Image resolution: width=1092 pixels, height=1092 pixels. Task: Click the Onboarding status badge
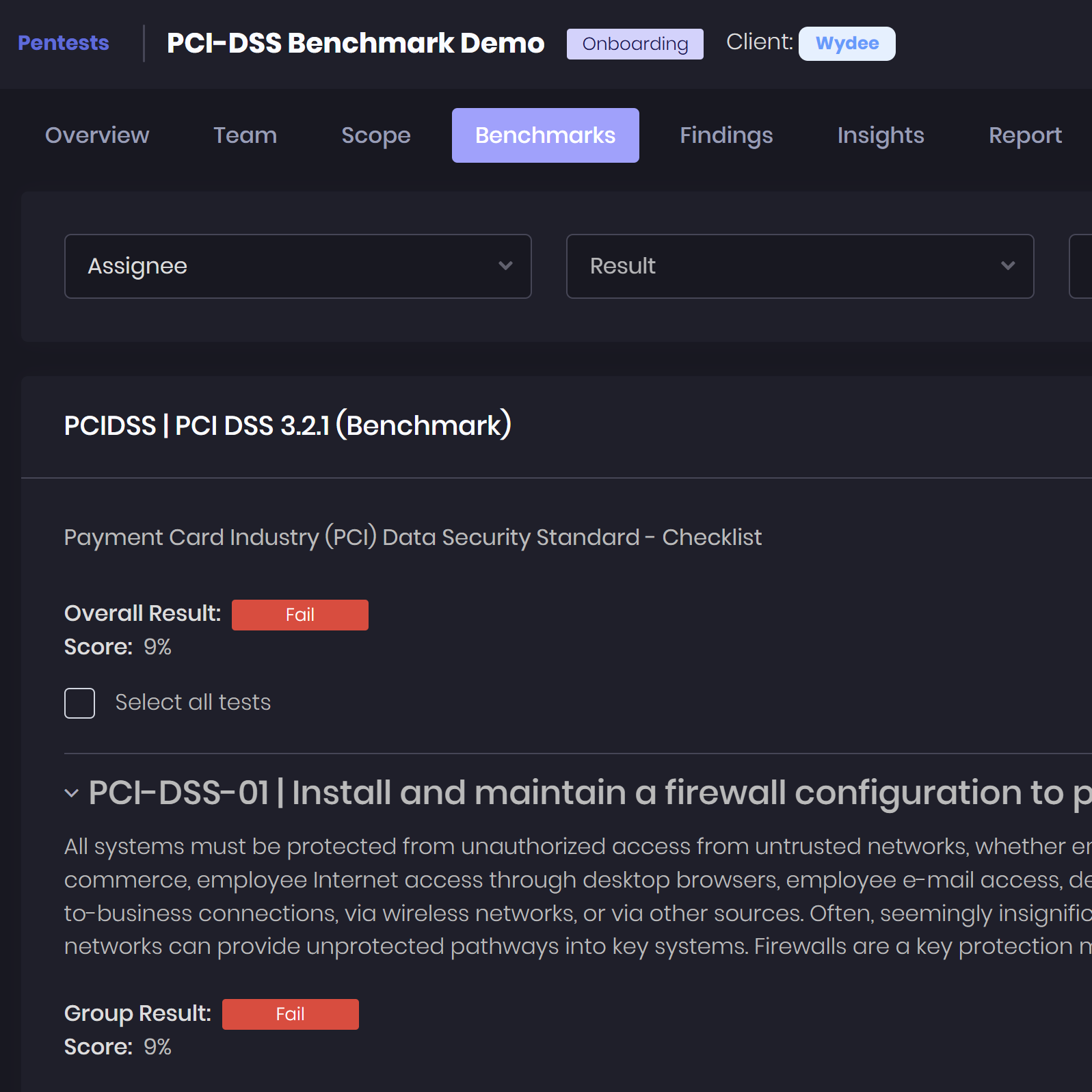tap(635, 44)
